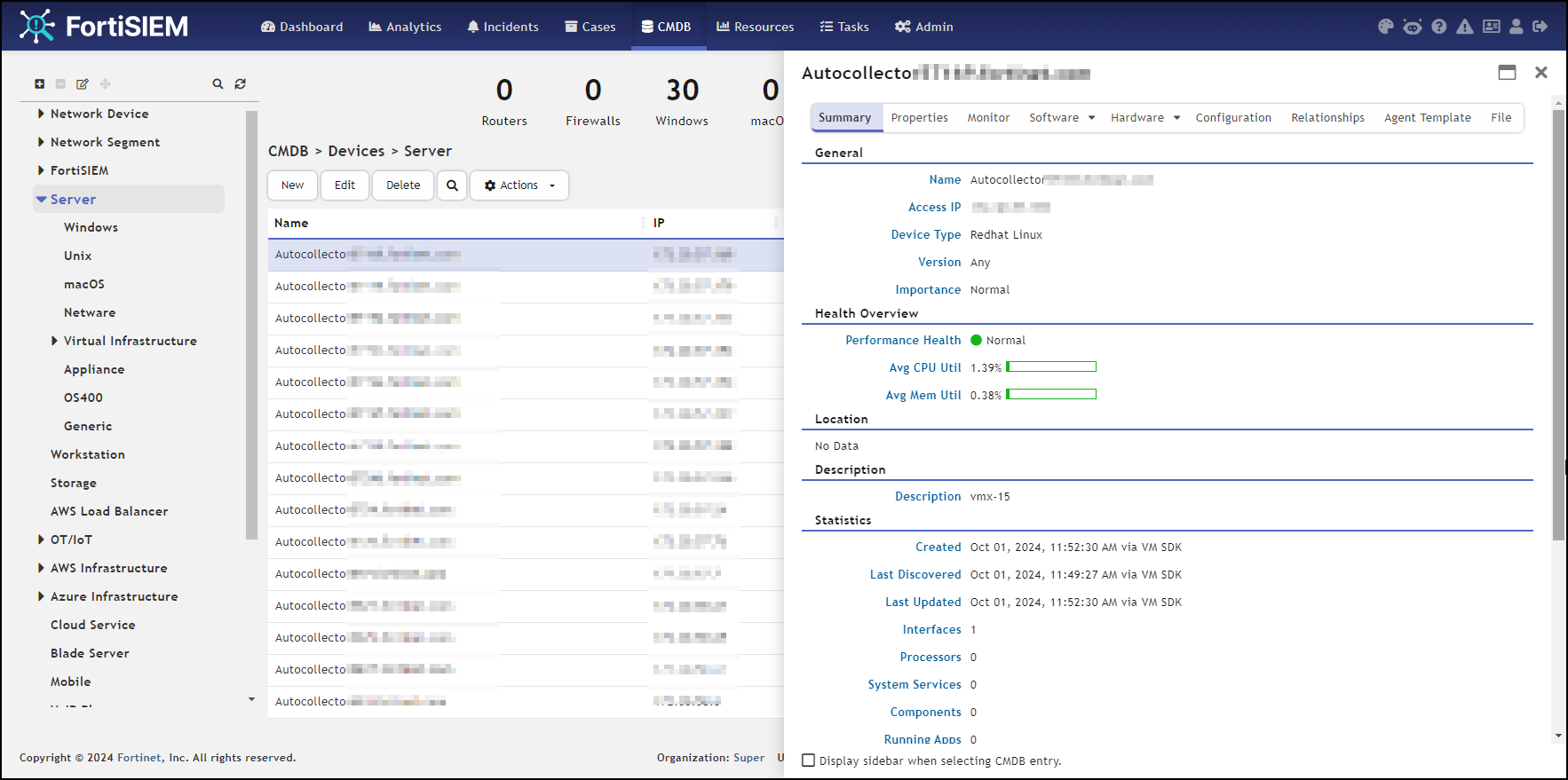The width and height of the screenshot is (1568, 780).
Task: Collapse the Server tree node
Action: [41, 200]
